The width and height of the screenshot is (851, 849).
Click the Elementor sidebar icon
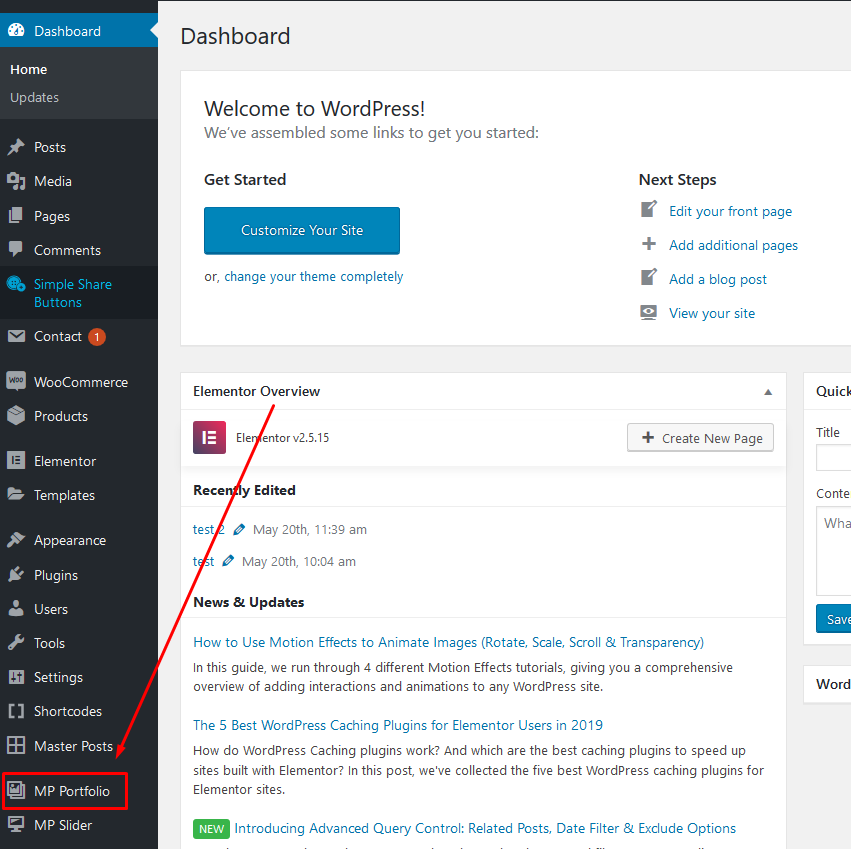point(16,461)
